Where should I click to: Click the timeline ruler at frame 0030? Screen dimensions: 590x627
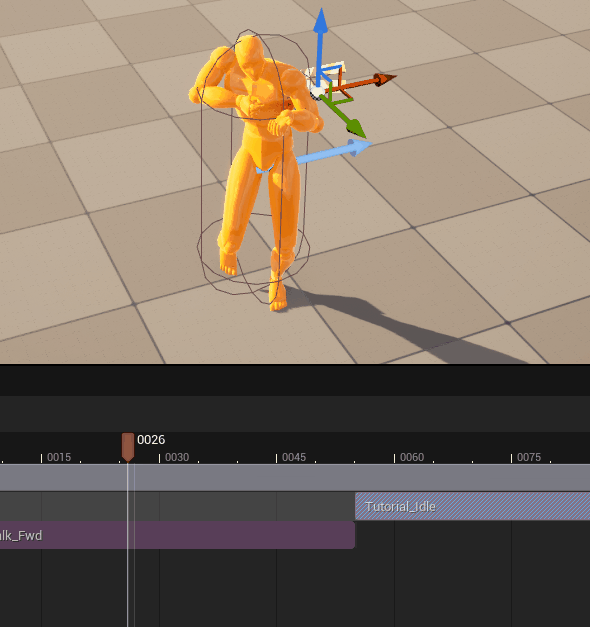[177, 457]
